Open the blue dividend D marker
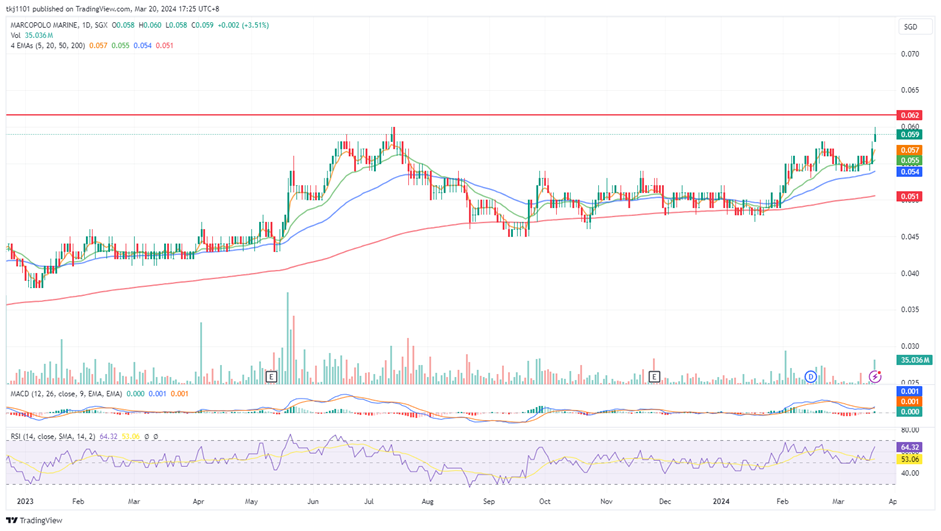 click(x=810, y=377)
